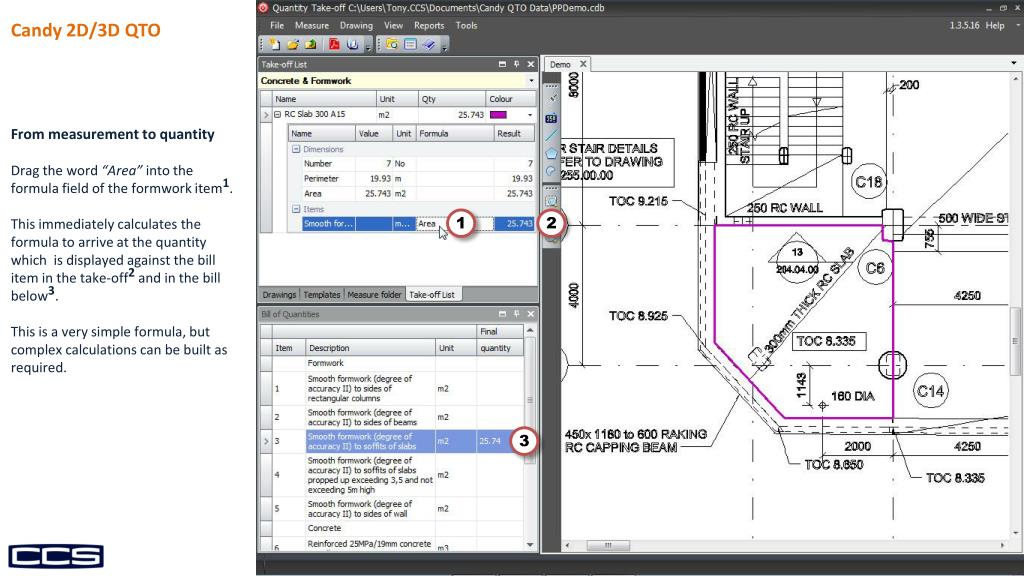Open the second toolbar overflow arrow
1024x576 pixels.
445,46
